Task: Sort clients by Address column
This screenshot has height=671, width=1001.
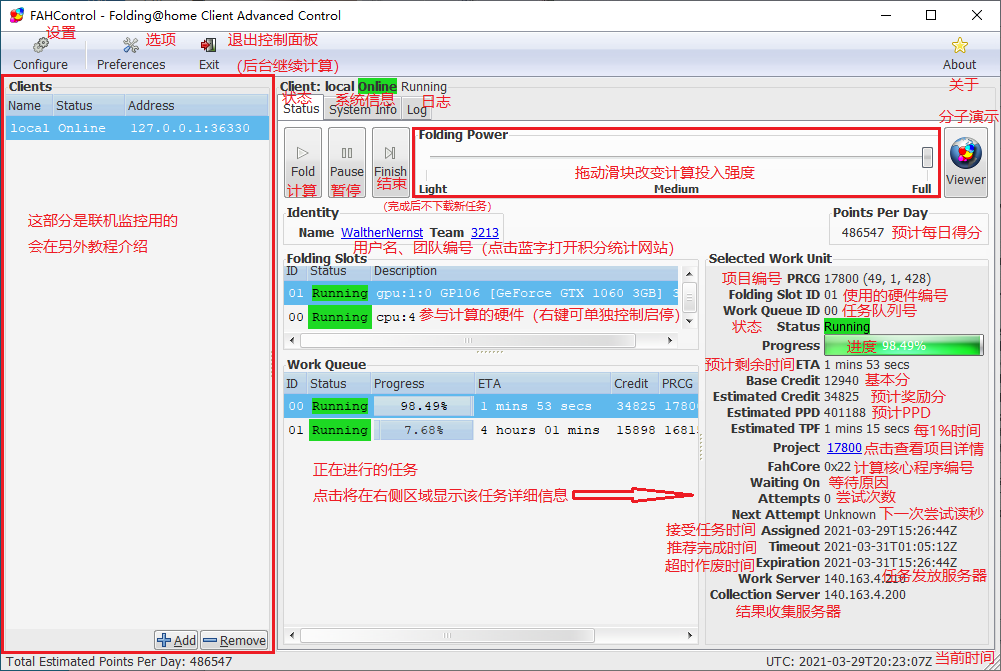Action: 196,105
